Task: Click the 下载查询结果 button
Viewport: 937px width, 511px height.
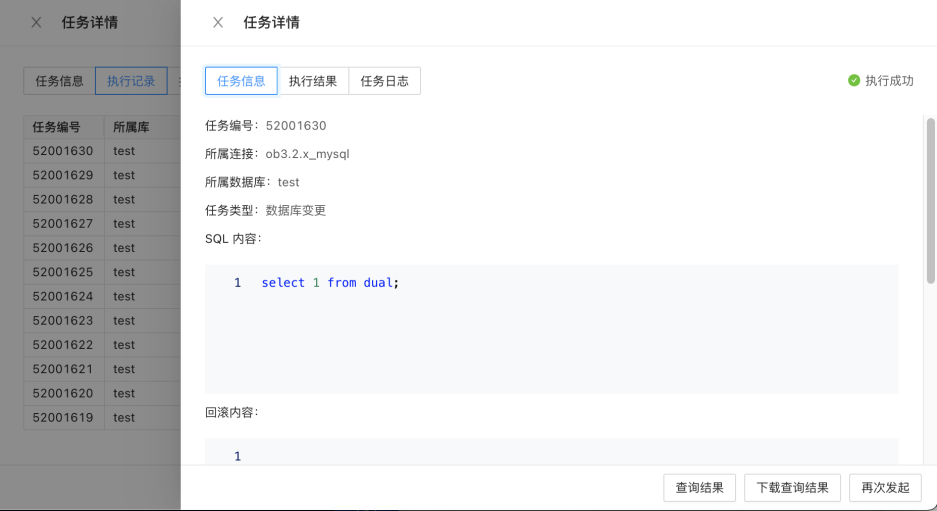Action: [x=792, y=488]
